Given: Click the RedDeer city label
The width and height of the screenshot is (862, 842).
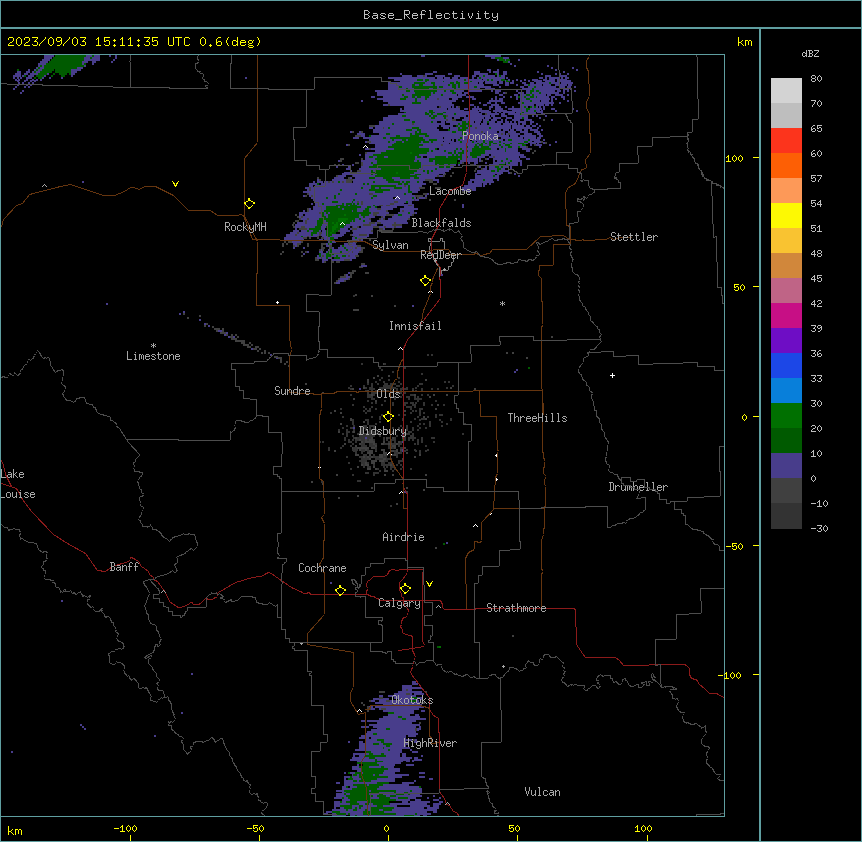Looking at the screenshot, I should tap(440, 255).
